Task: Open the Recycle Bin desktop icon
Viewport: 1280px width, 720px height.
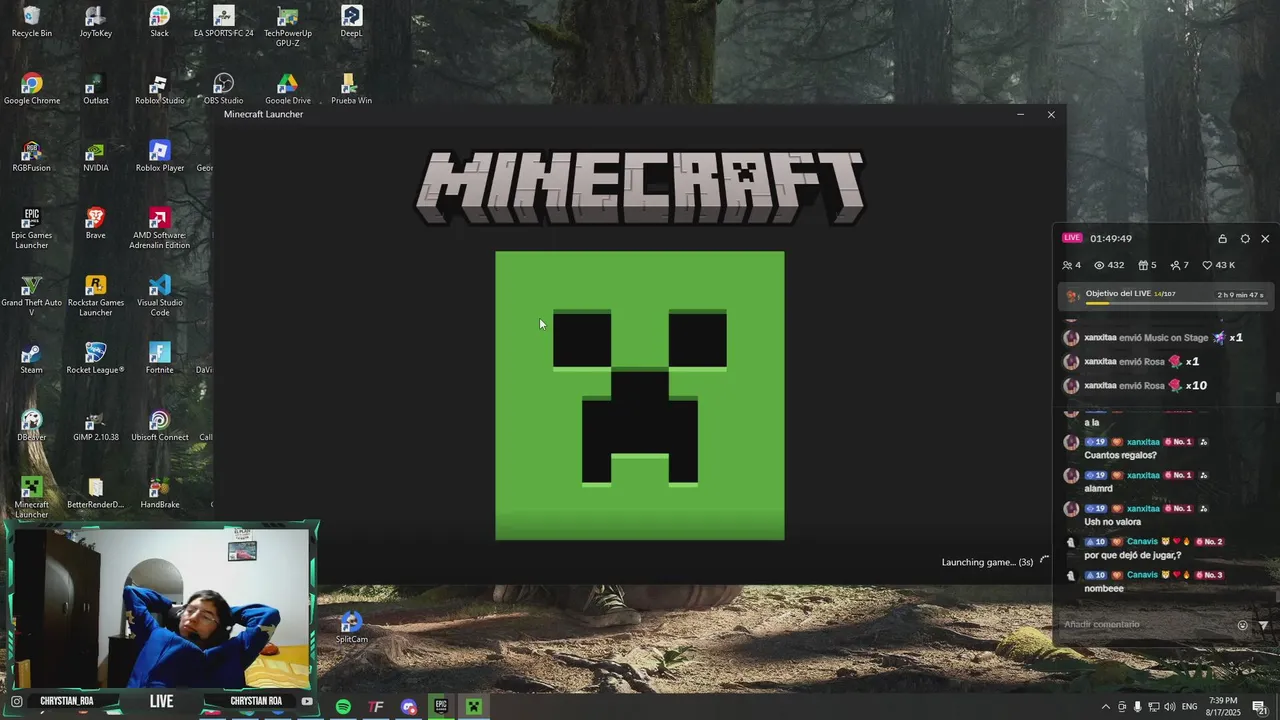Action: (x=31, y=21)
